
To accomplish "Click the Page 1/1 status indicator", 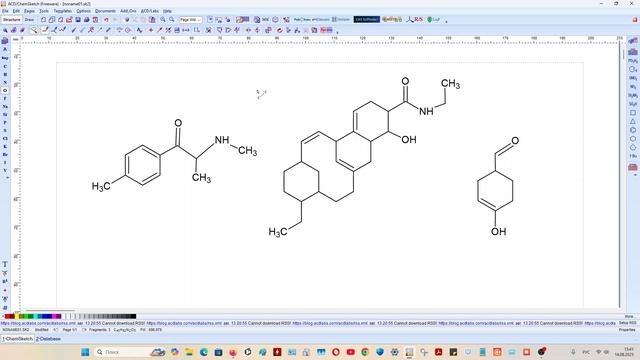I will [x=70, y=330].
